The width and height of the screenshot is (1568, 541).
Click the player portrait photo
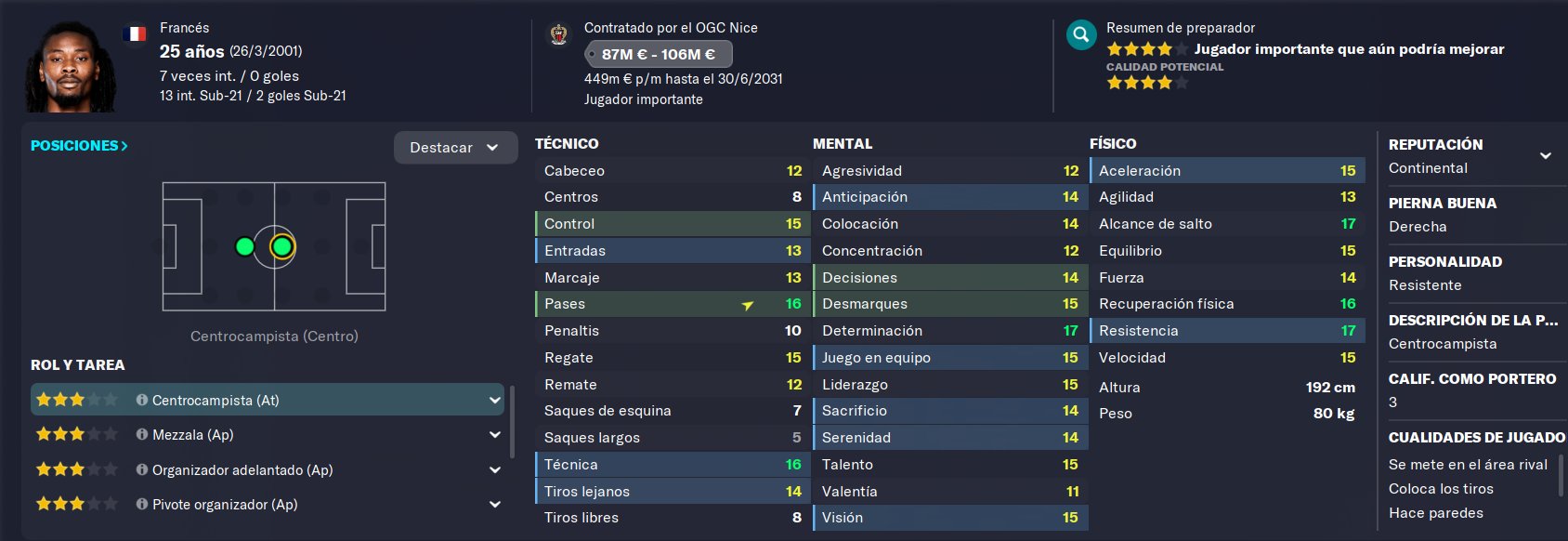pyautogui.click(x=72, y=67)
